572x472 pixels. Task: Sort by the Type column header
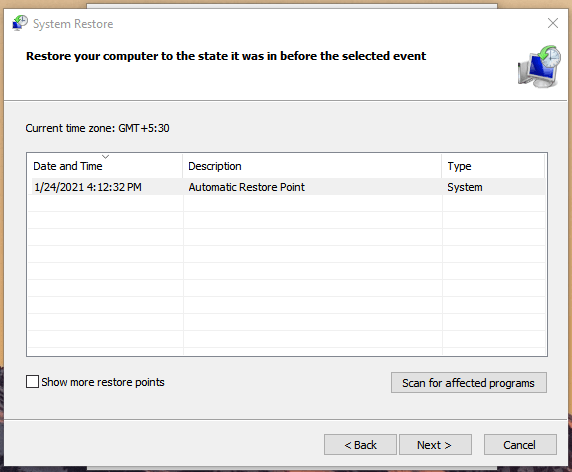click(493, 166)
